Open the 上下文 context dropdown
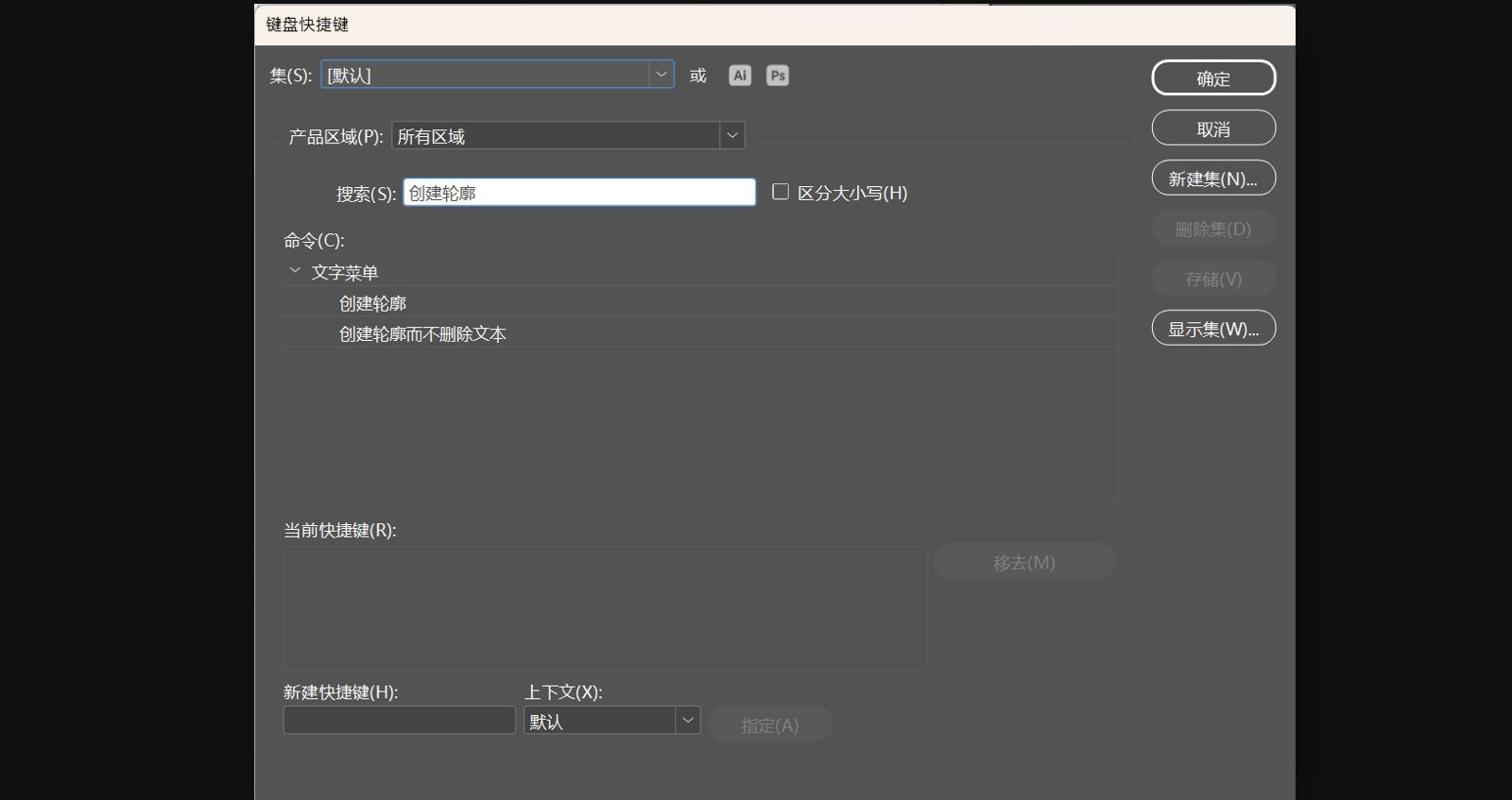1512x800 pixels. click(x=611, y=721)
